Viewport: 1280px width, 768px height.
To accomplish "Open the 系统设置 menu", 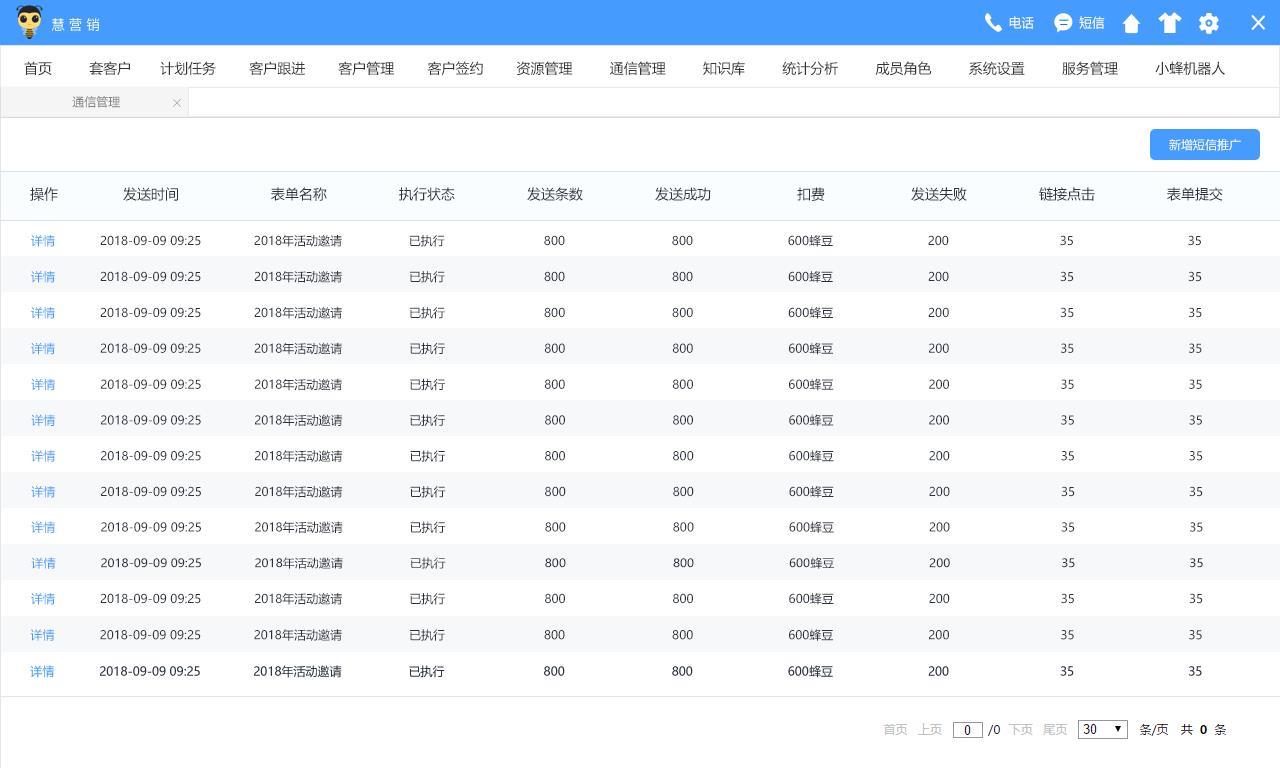I will (996, 68).
